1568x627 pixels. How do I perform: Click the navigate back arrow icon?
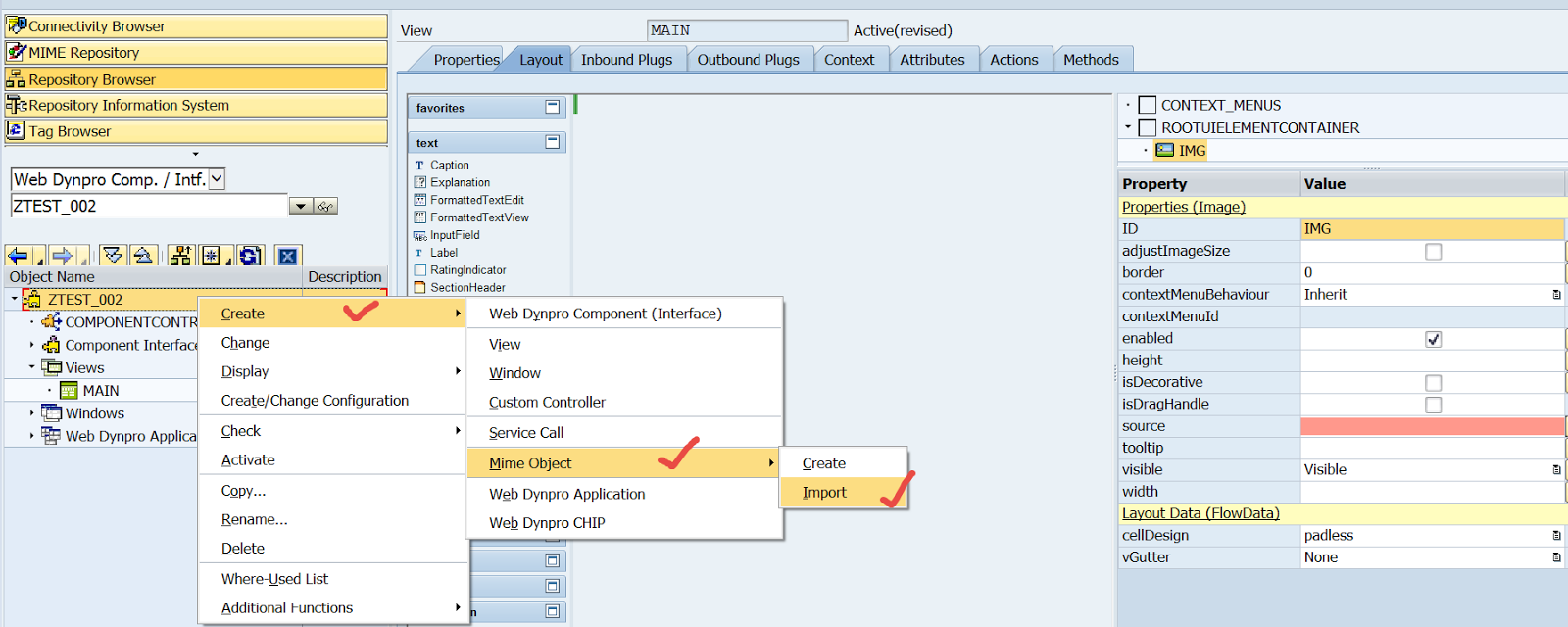18,256
